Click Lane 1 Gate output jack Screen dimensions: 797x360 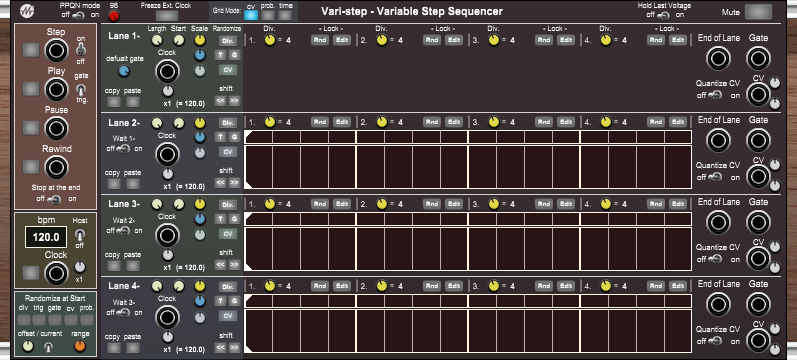point(758,58)
